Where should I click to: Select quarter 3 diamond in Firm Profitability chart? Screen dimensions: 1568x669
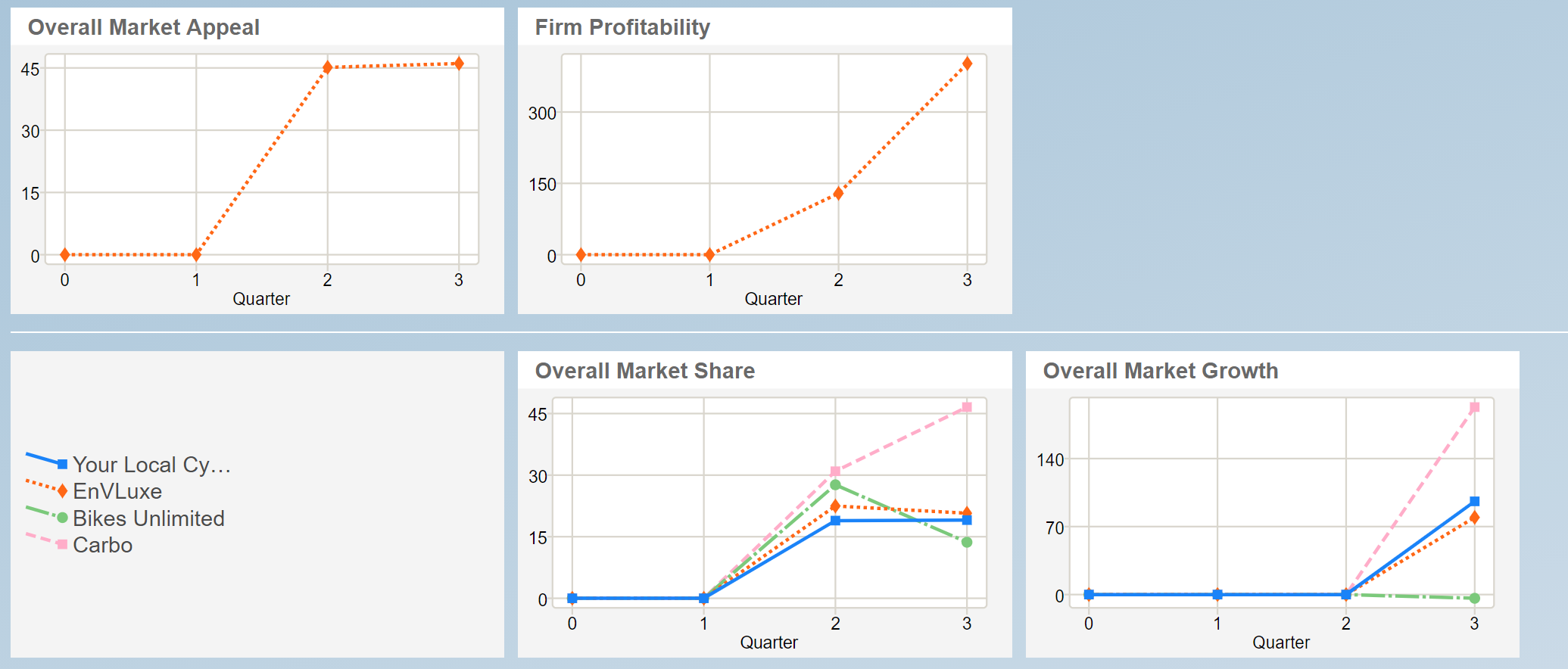[967, 64]
